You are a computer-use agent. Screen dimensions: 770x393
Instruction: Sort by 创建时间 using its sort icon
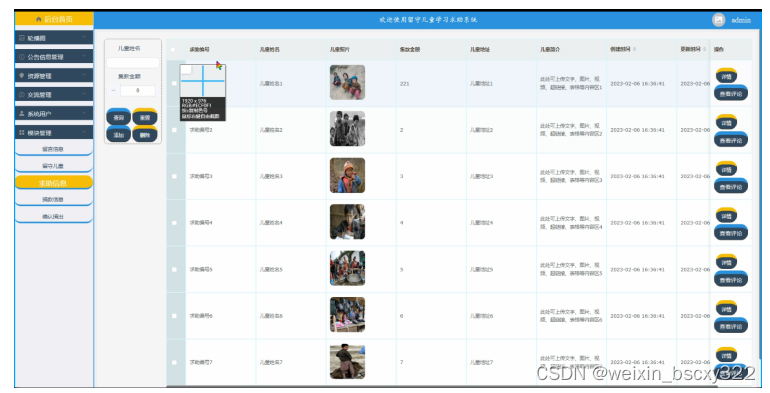coord(634,49)
